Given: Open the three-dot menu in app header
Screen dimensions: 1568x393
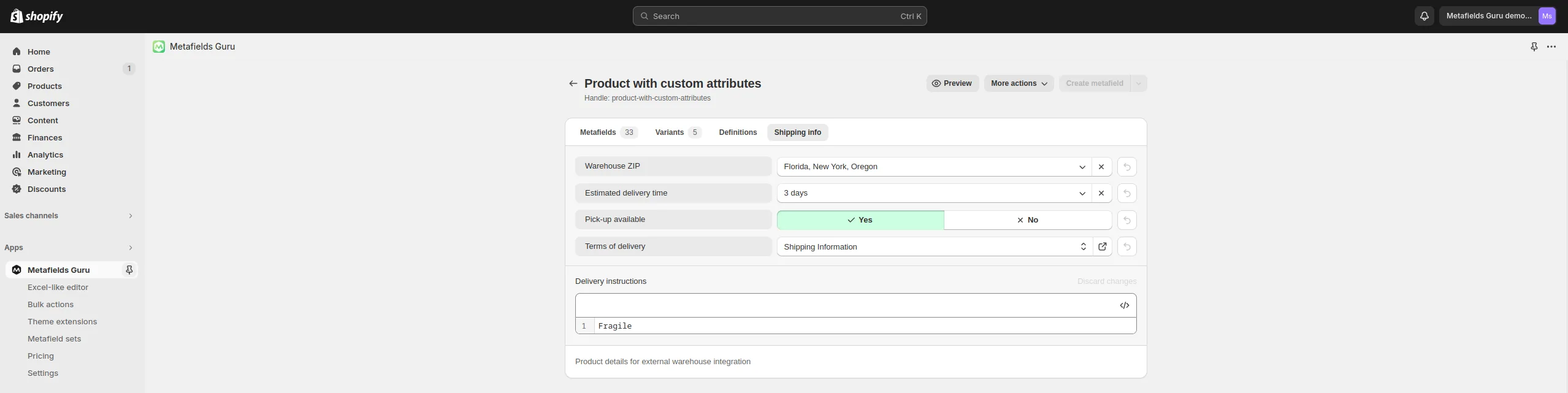Looking at the screenshot, I should [x=1551, y=47].
